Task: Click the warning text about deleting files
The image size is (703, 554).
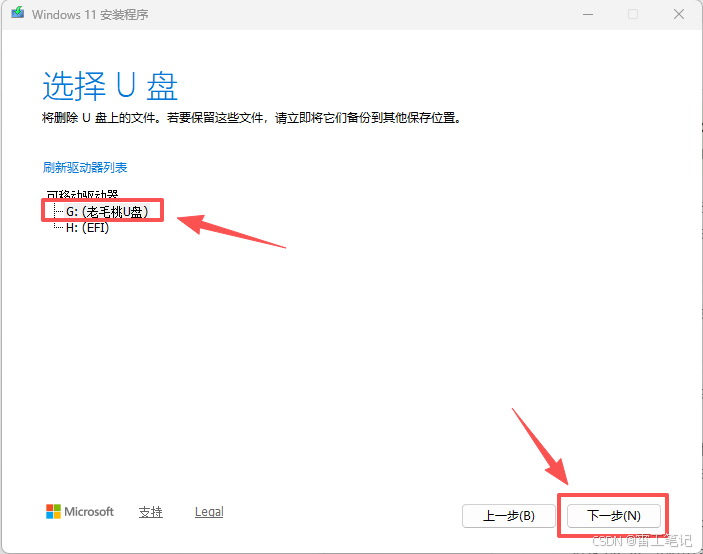Action: click(252, 118)
